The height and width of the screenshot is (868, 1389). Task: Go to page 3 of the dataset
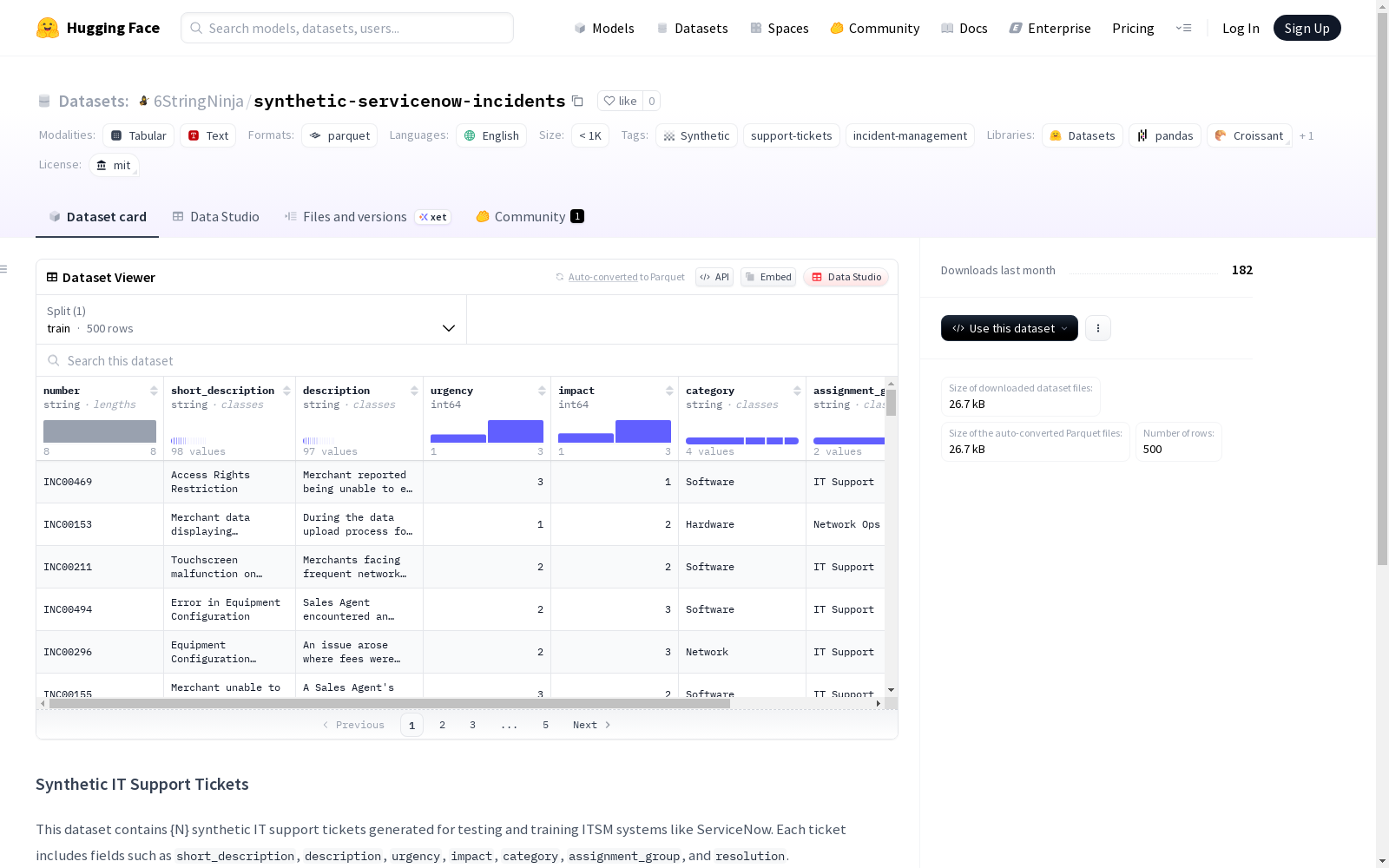point(473,725)
